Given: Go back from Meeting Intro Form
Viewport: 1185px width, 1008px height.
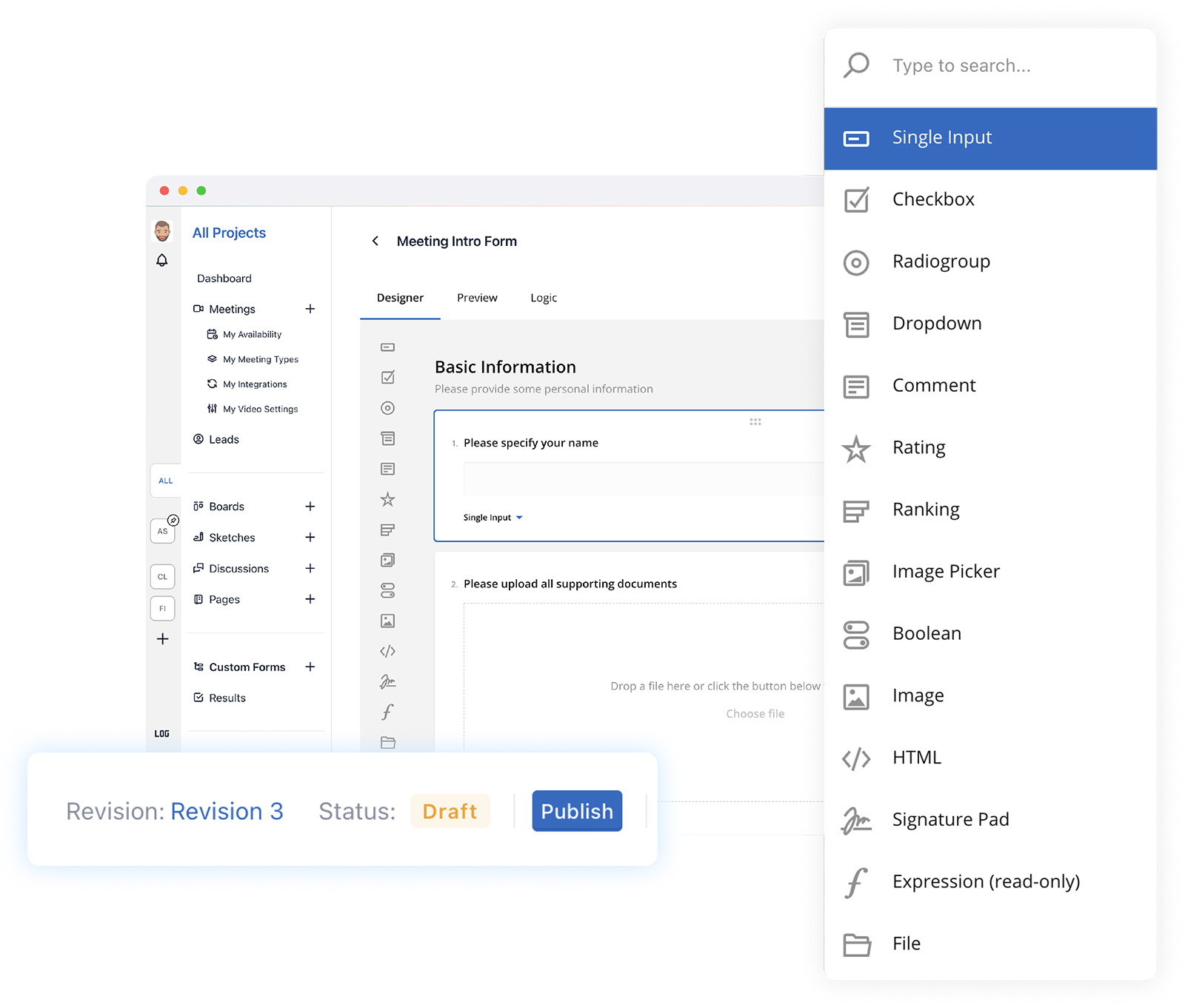Looking at the screenshot, I should point(375,241).
